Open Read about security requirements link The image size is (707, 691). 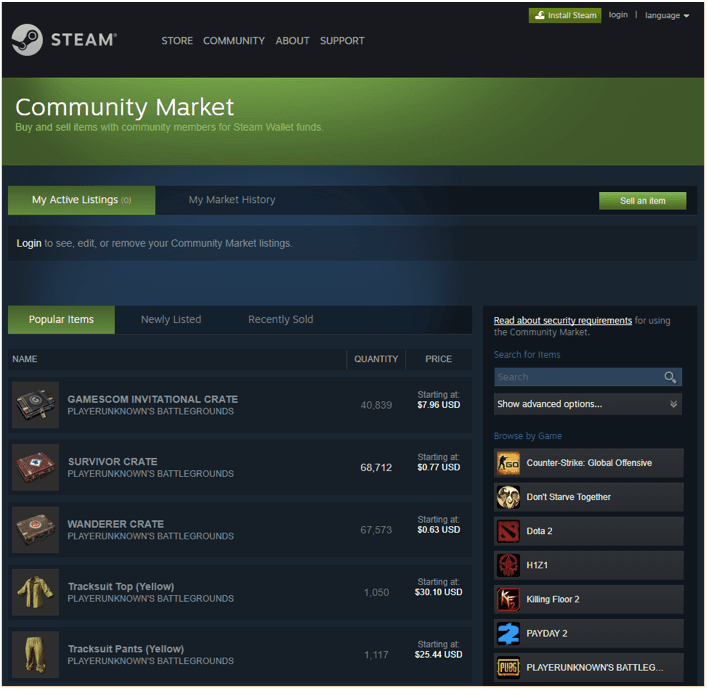pos(563,320)
